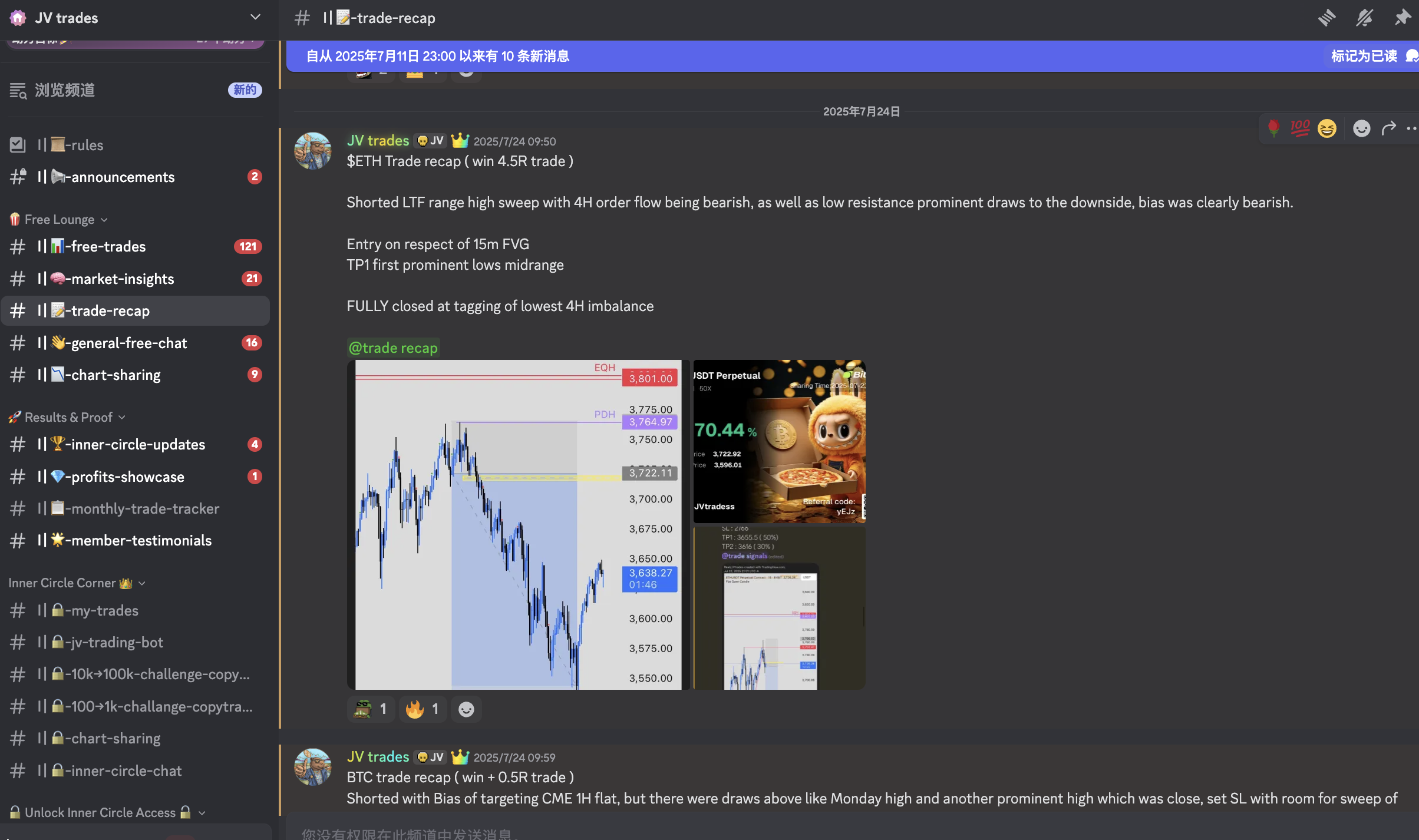Click the laughing emoji quick reaction

[1327, 128]
